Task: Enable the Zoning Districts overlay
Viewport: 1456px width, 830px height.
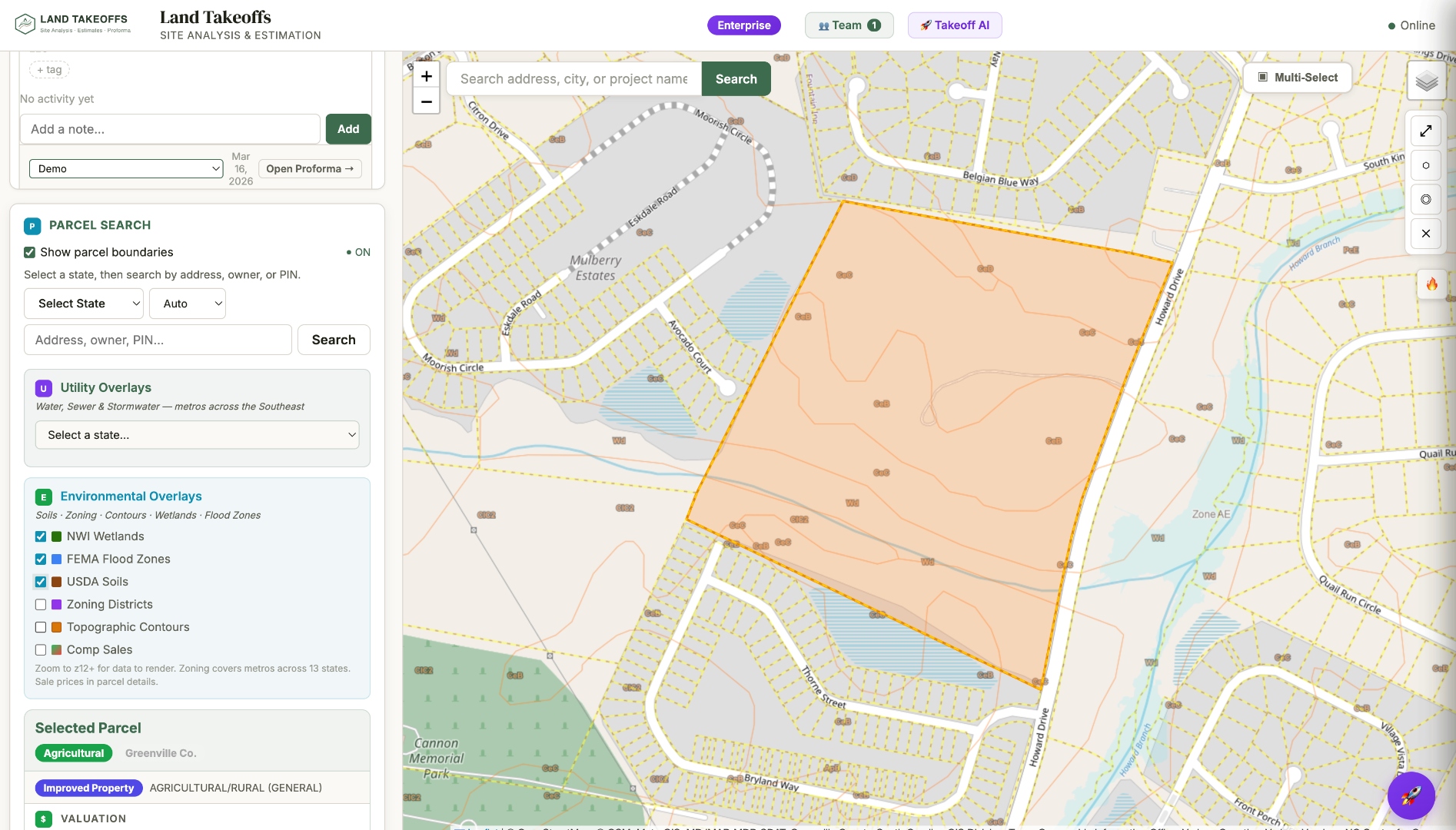Action: [41, 605]
